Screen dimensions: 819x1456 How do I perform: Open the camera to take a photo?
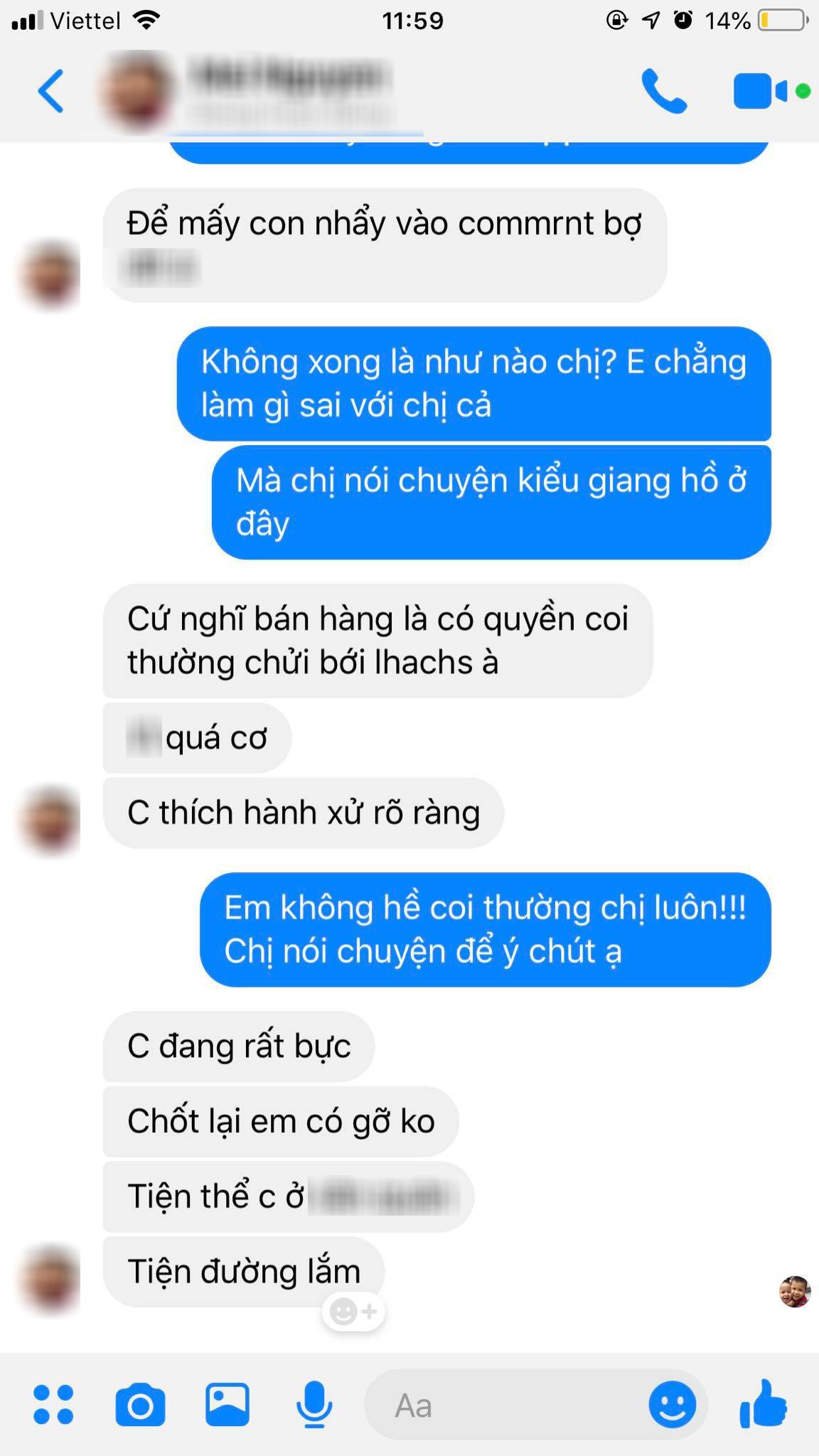(x=140, y=1404)
